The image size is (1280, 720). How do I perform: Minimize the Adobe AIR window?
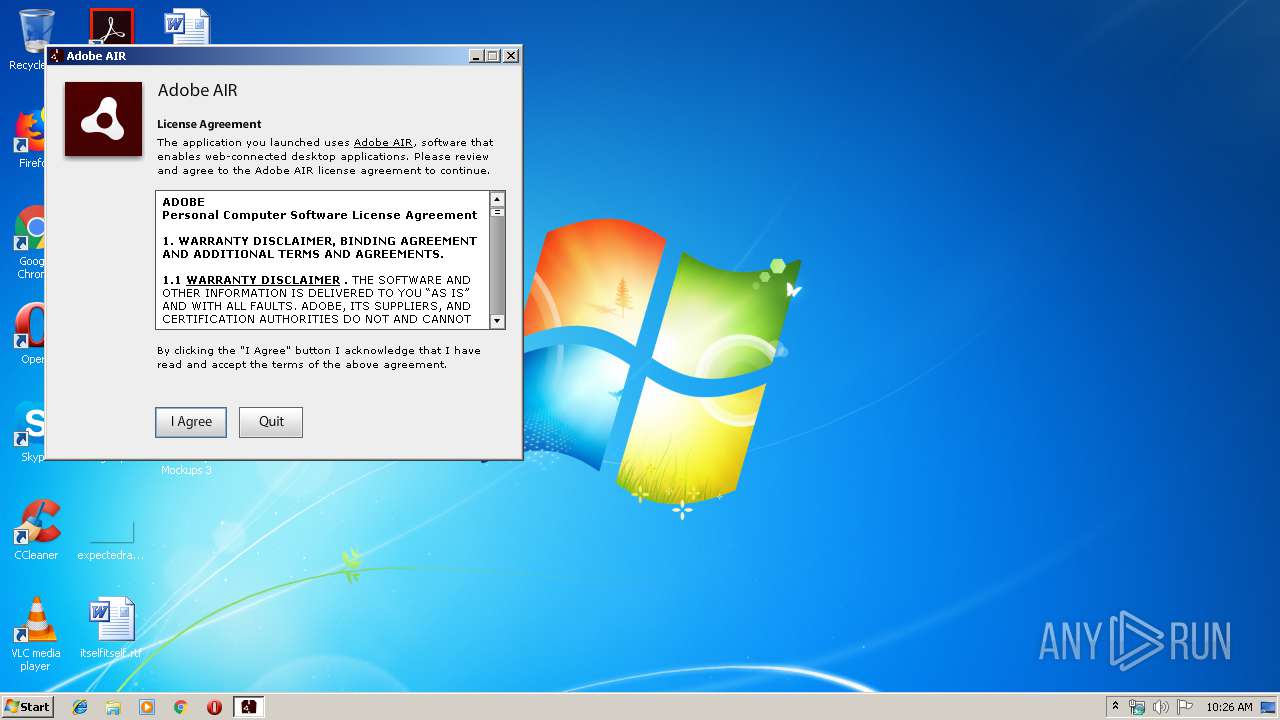[x=476, y=56]
